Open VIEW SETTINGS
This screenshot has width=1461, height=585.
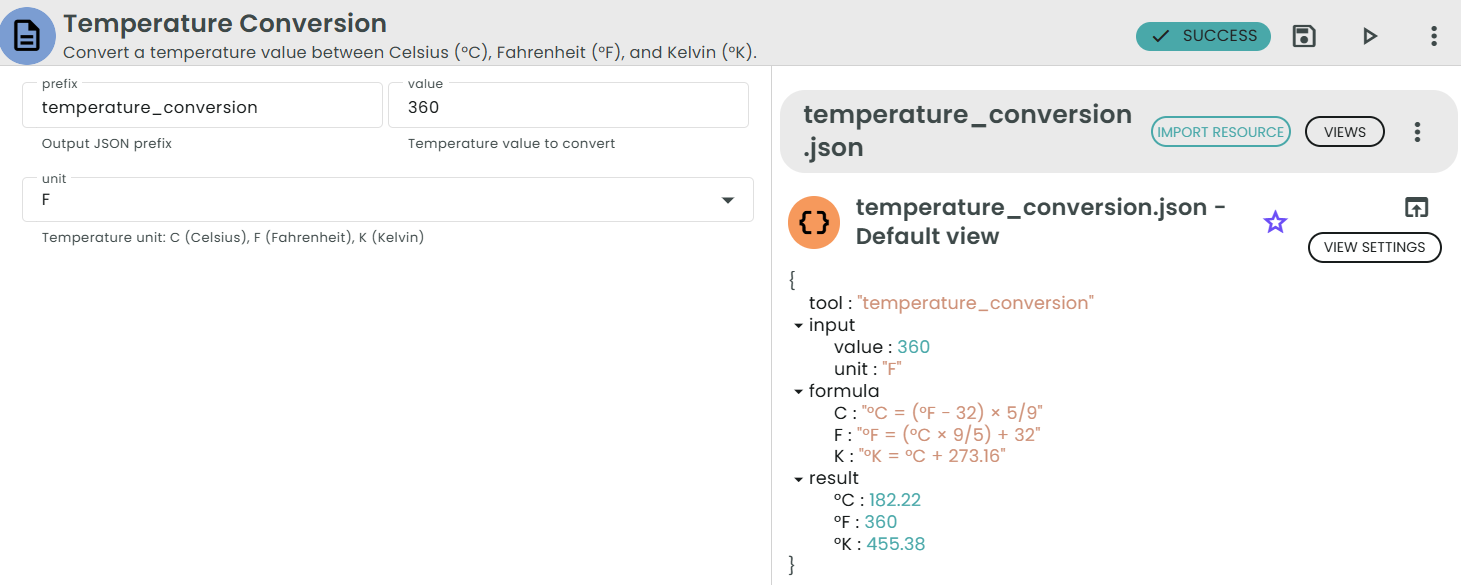[1374, 247]
